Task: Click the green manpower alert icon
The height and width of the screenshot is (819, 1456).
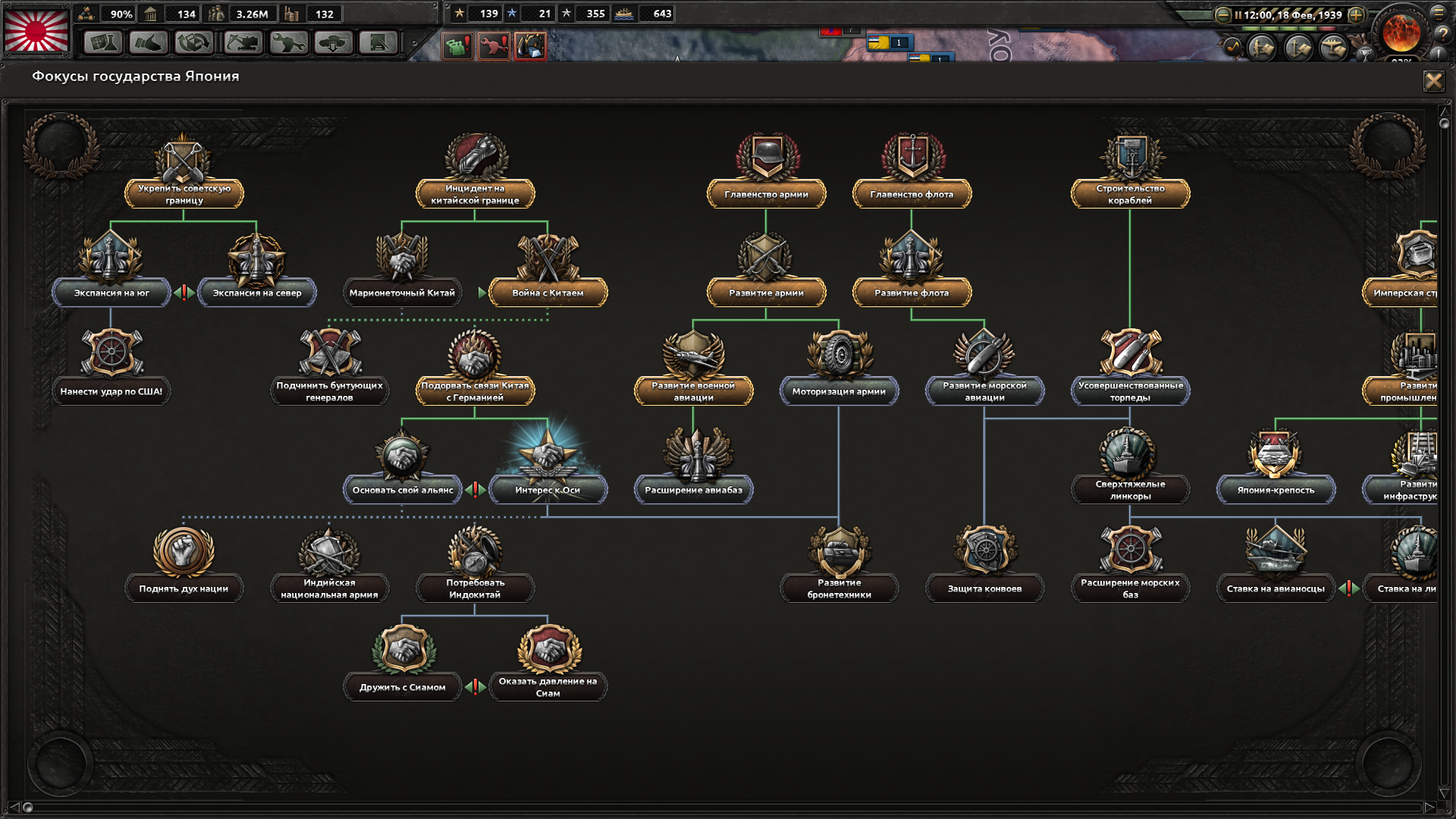Action: 457,46
